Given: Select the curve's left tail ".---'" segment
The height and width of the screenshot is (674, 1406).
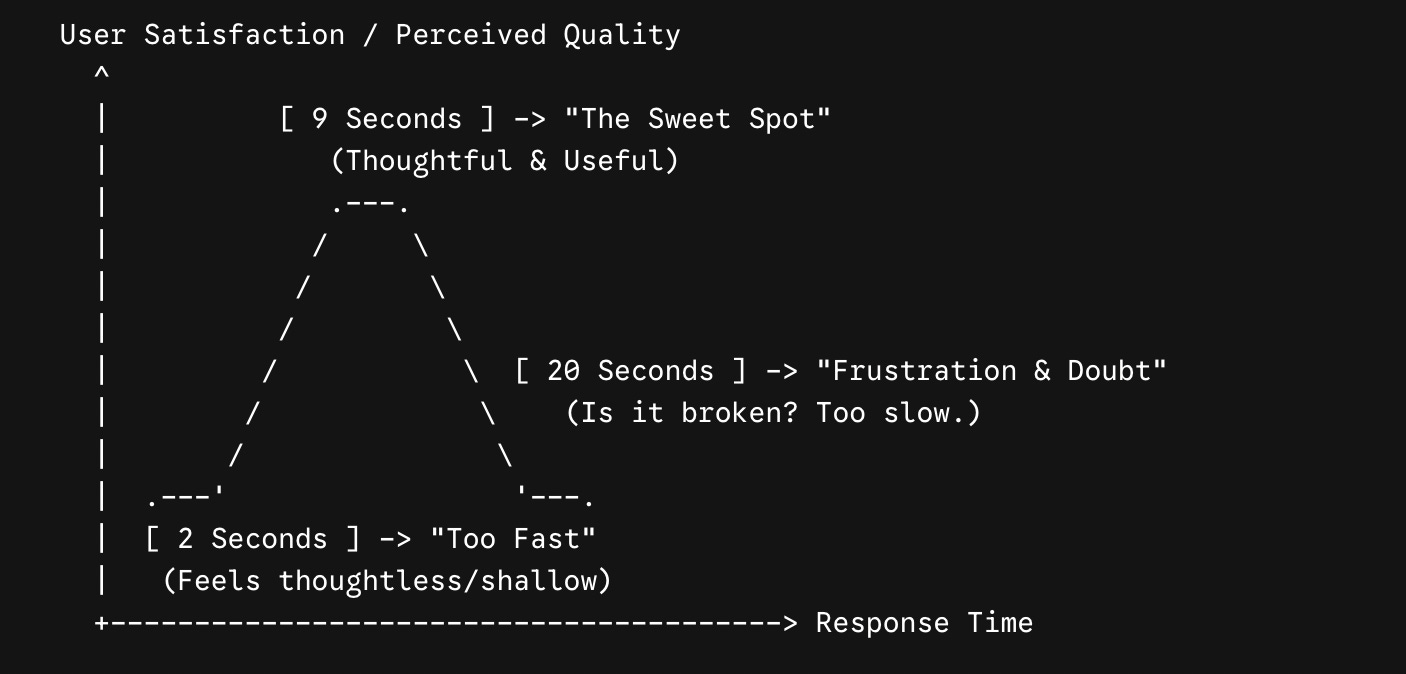Looking at the screenshot, I should click(x=186, y=495).
